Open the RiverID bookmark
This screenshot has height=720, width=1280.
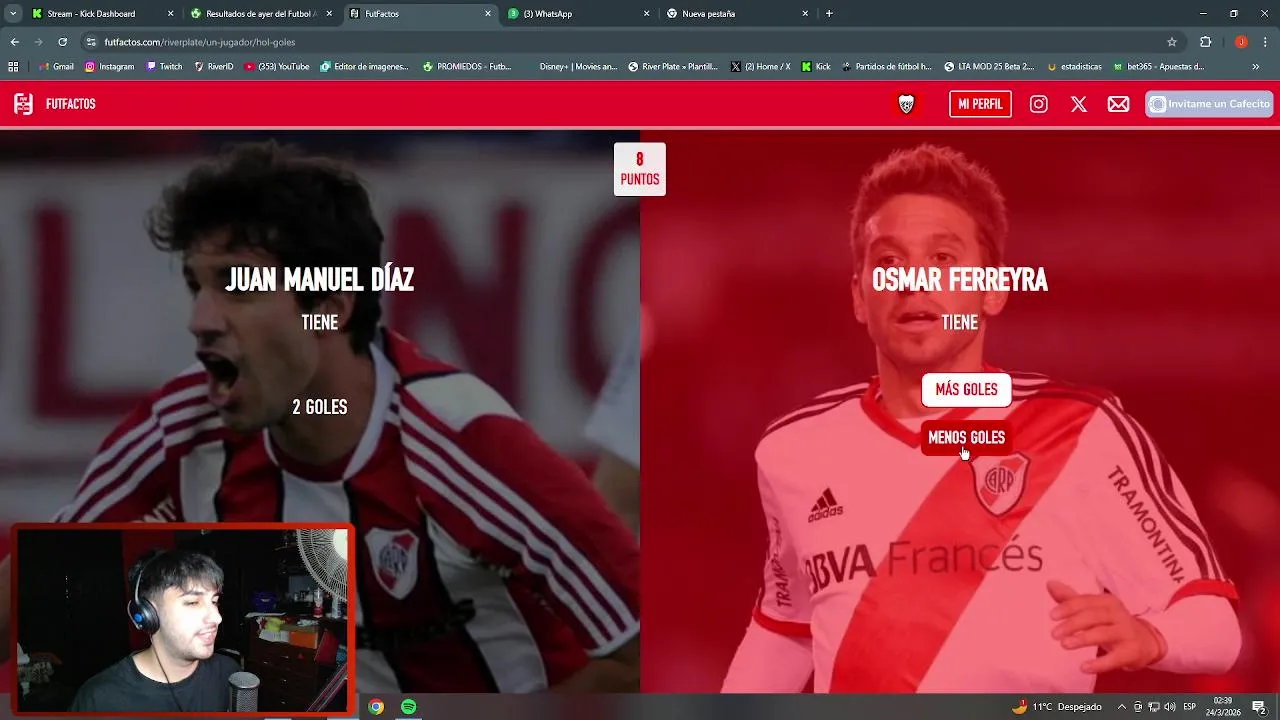point(213,67)
